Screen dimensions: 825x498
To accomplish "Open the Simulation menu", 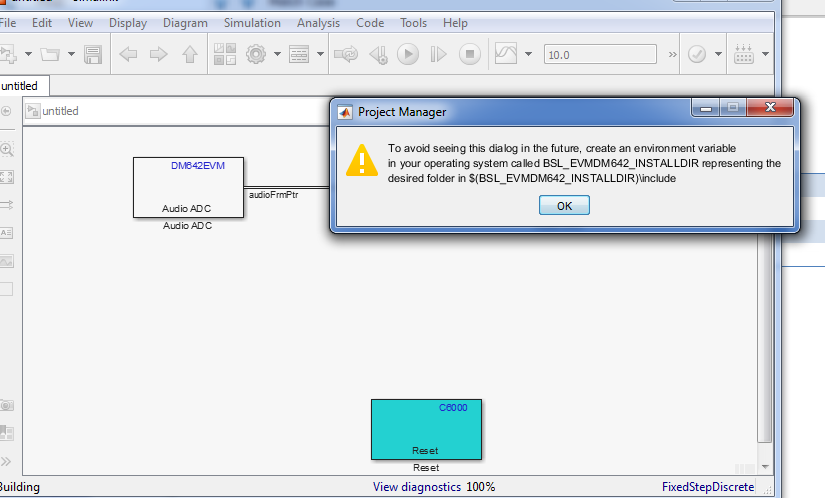I will 252,23.
